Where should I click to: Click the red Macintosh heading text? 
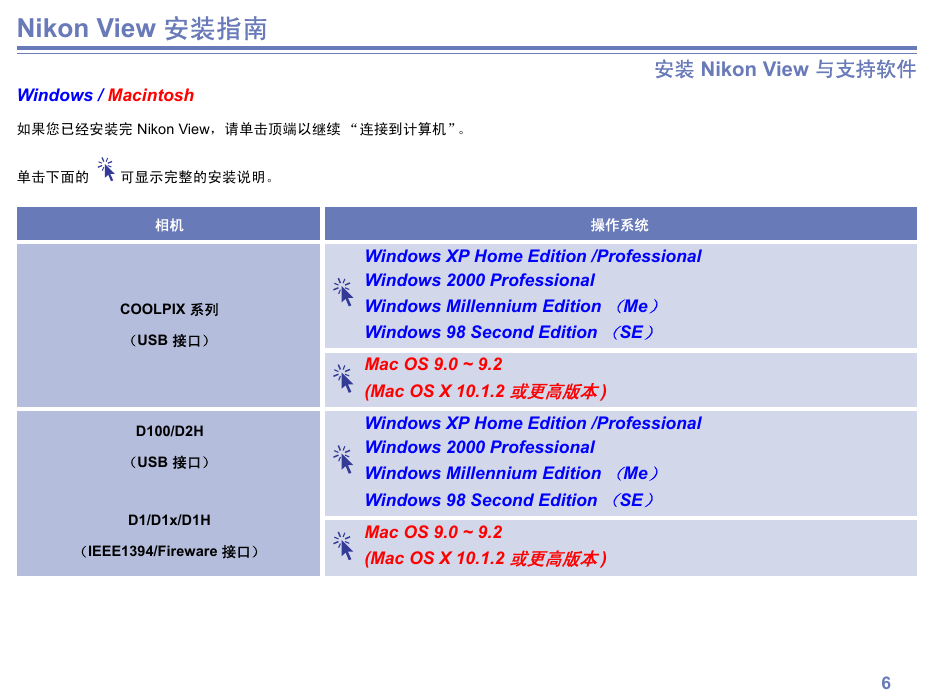151,95
